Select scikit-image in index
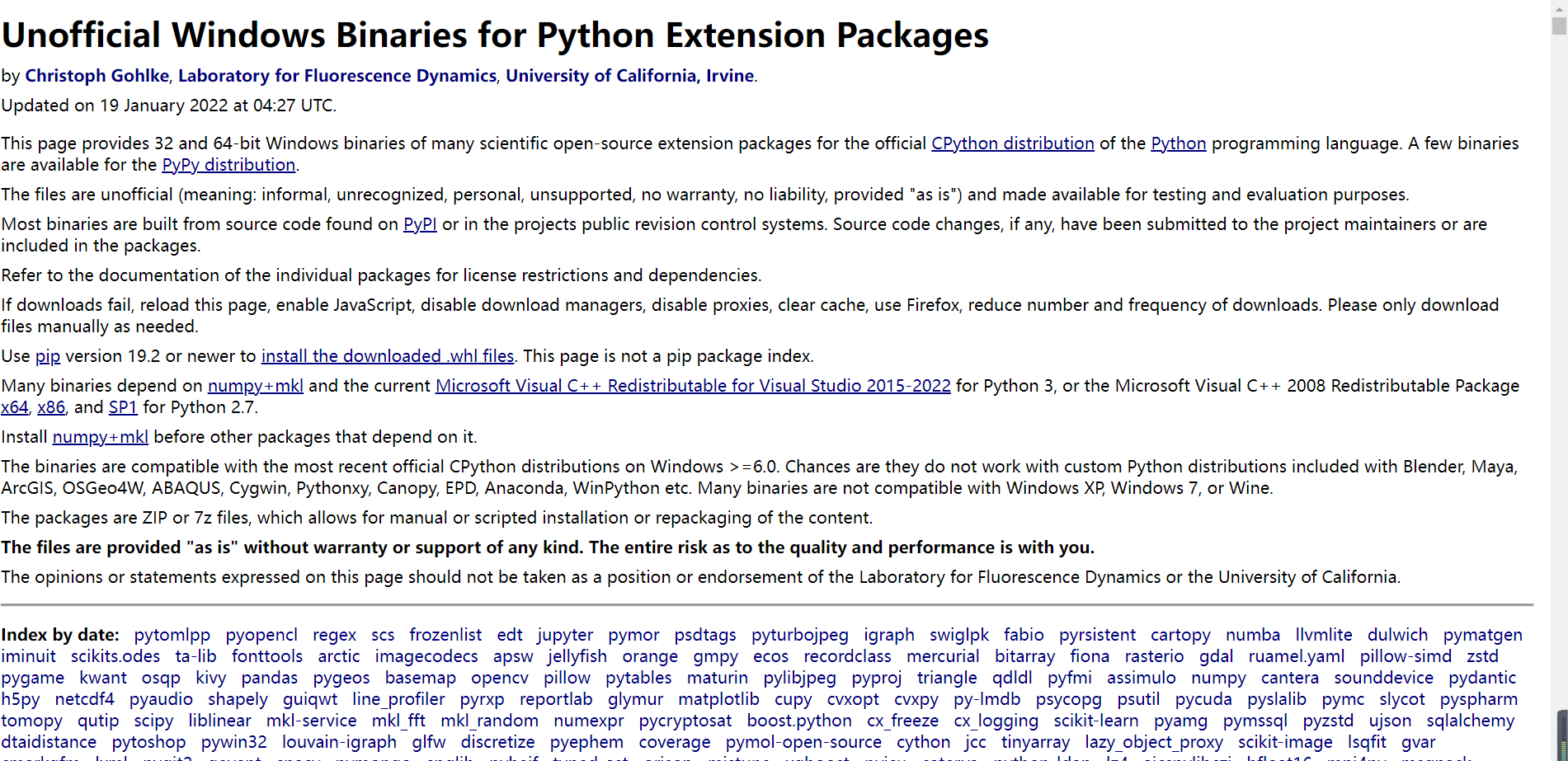1568x761 pixels. click(x=1285, y=742)
